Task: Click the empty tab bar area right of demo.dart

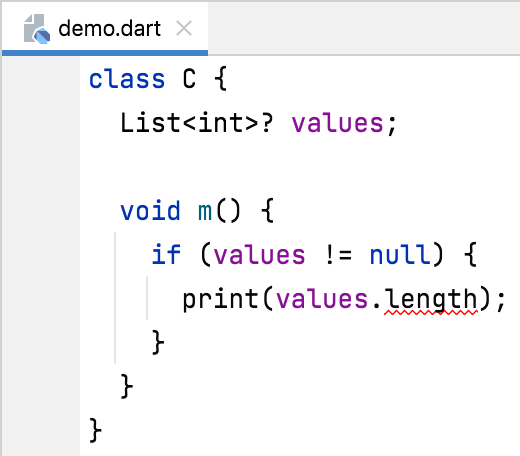Action: click(364, 29)
